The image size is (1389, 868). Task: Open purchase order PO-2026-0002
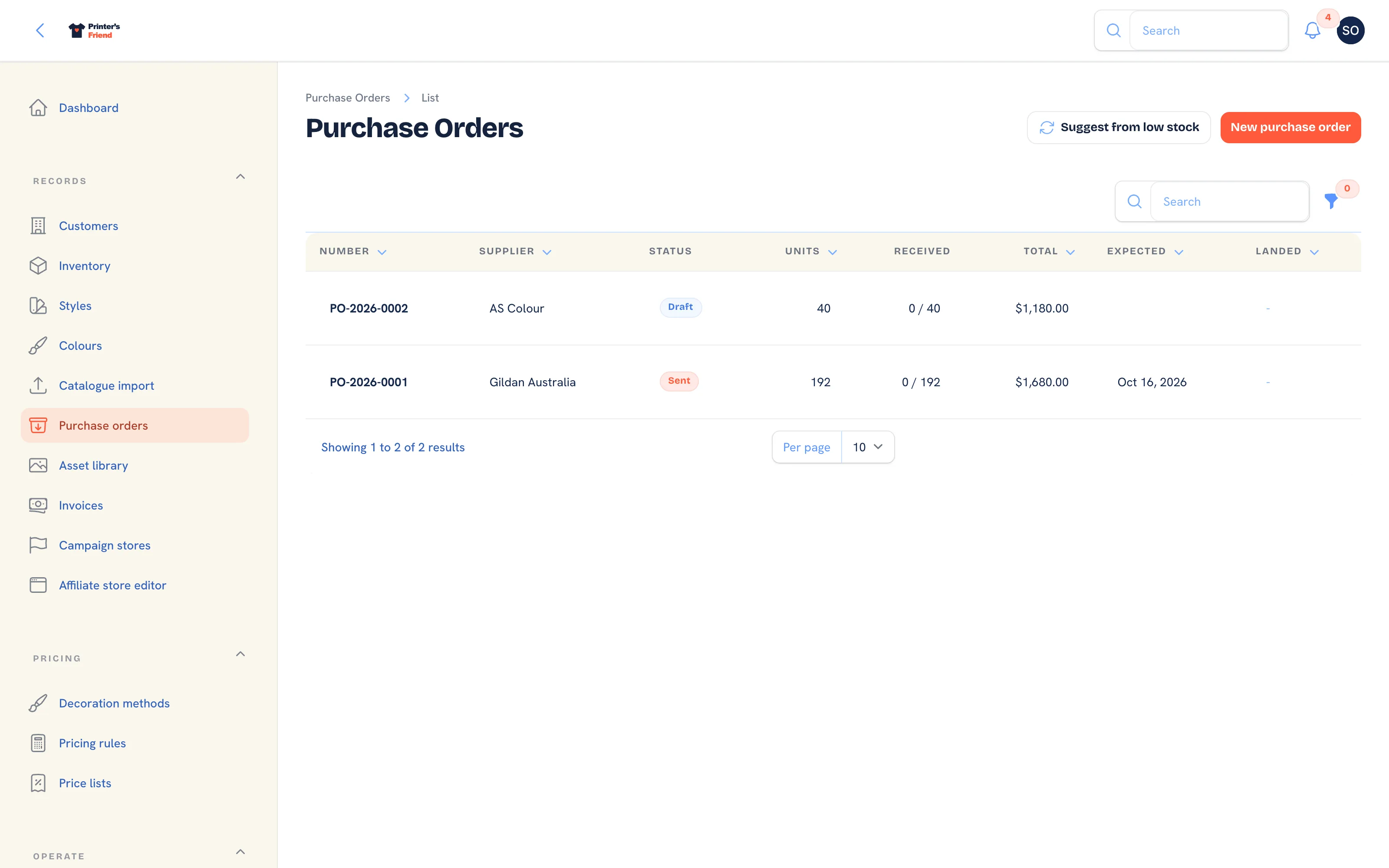tap(369, 308)
